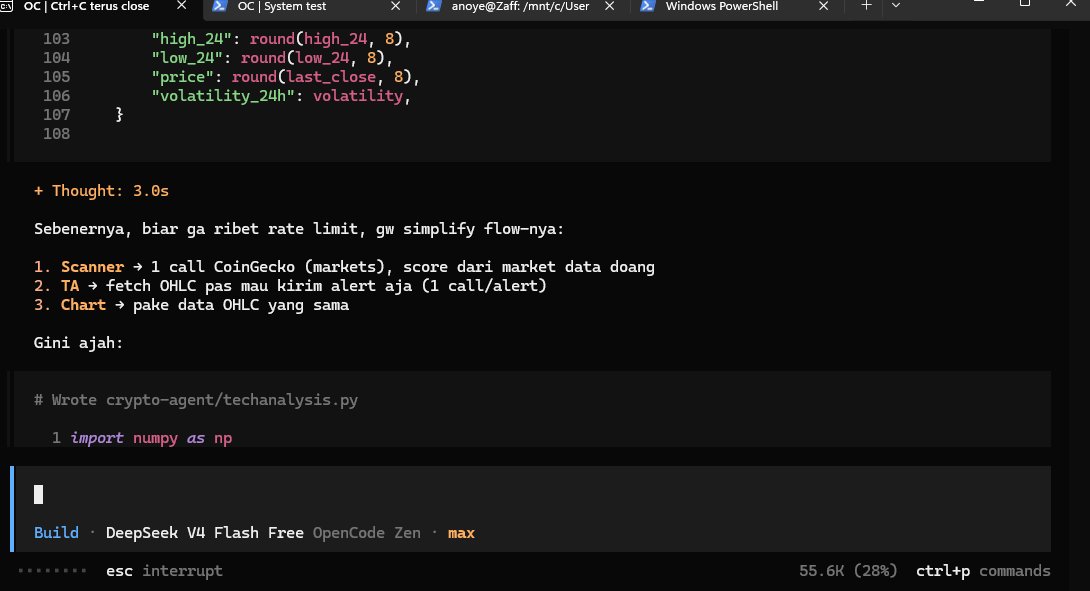Close the anoye@Zaff terminal tab
Image resolution: width=1090 pixels, height=591 pixels.
(610, 6)
